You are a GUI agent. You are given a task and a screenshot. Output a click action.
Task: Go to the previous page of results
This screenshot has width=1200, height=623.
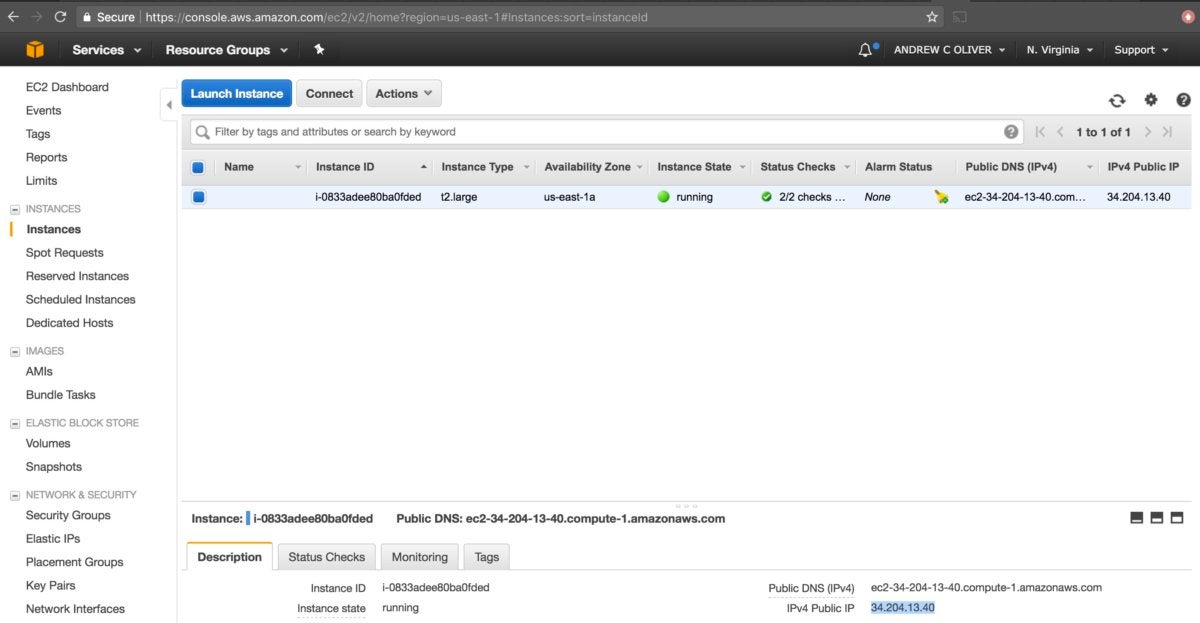1060,132
